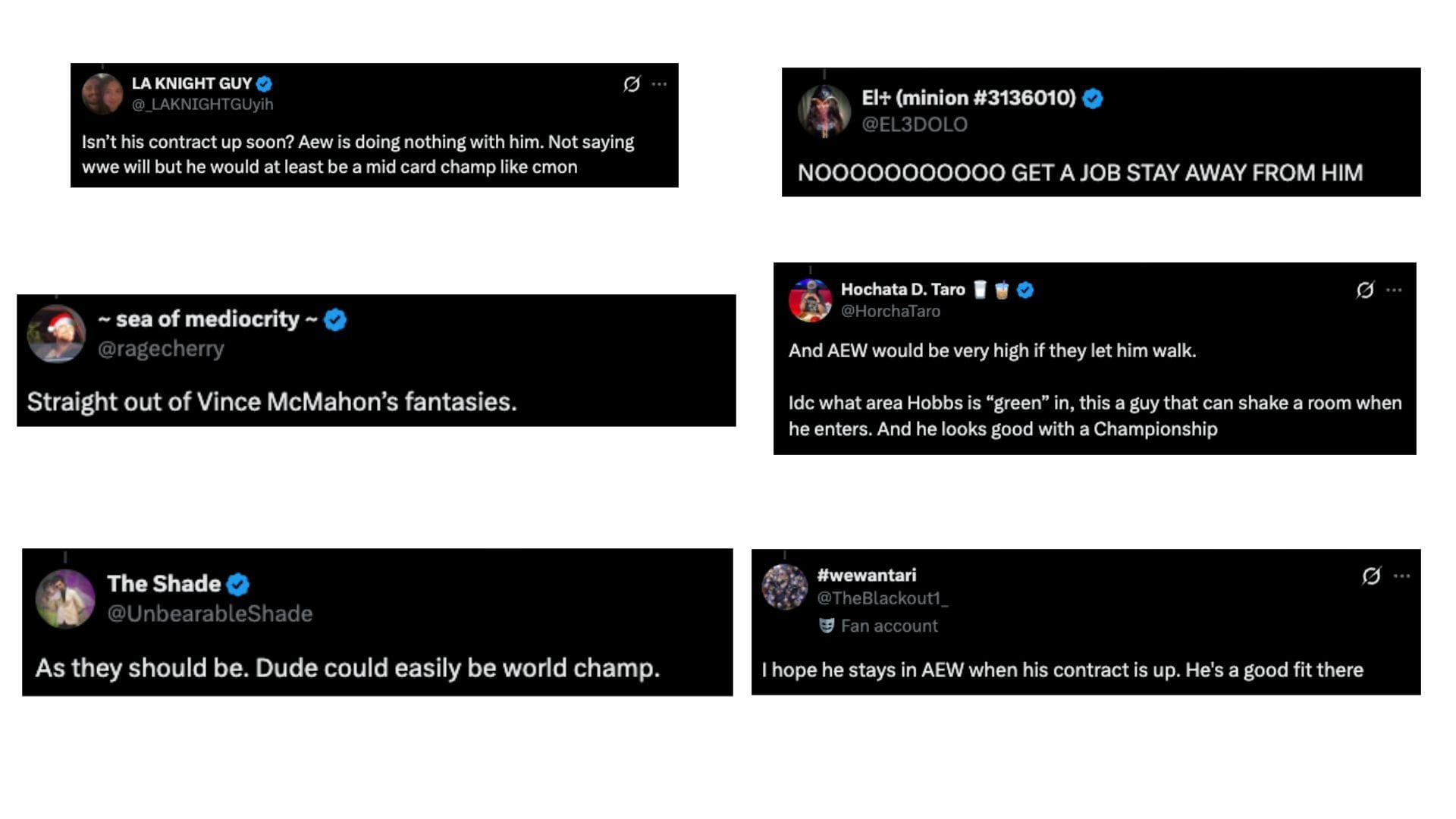
Task: Click the verified checkmark on The Shade's tweet
Action: click(x=238, y=584)
